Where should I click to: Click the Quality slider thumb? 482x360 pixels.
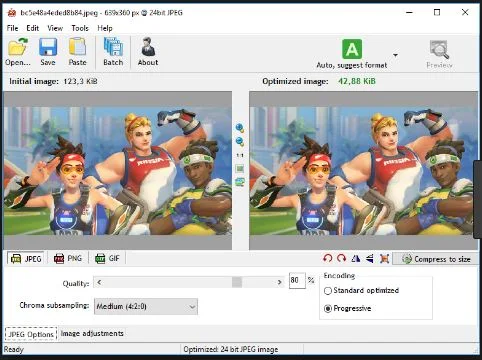pos(237,283)
